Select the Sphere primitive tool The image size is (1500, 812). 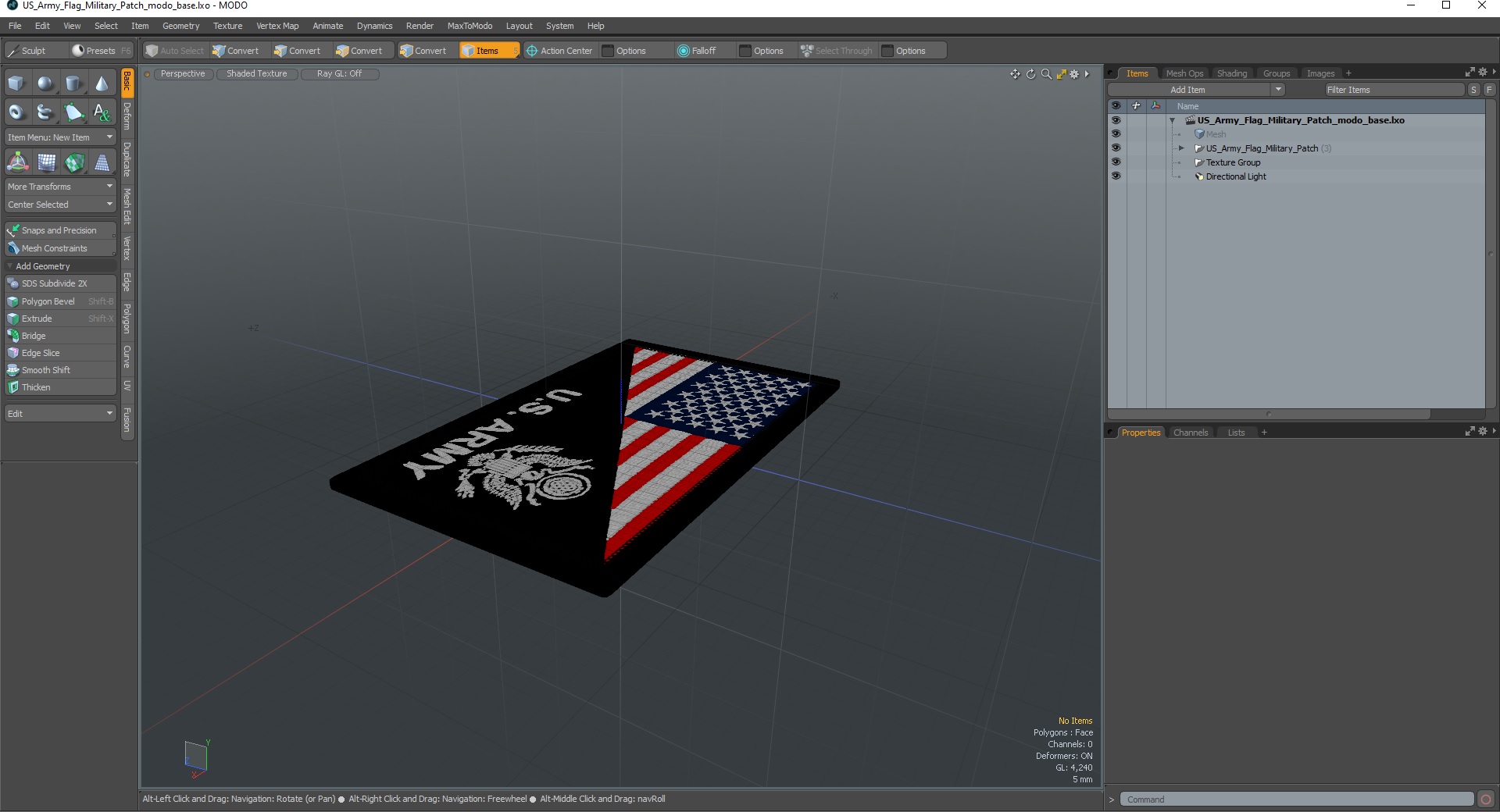(x=45, y=84)
